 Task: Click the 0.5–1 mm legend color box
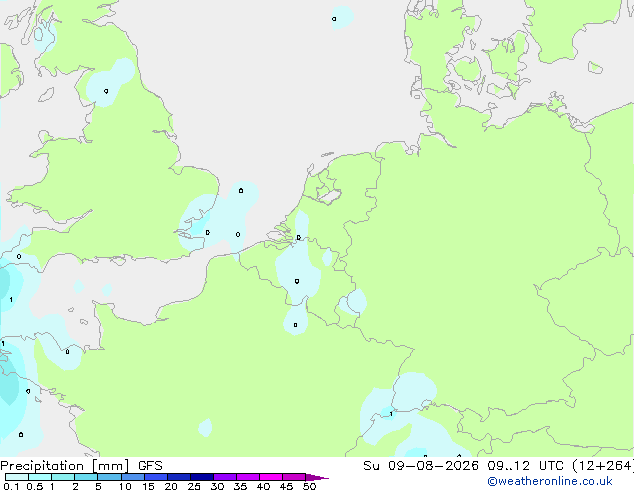pyautogui.click(x=40, y=477)
